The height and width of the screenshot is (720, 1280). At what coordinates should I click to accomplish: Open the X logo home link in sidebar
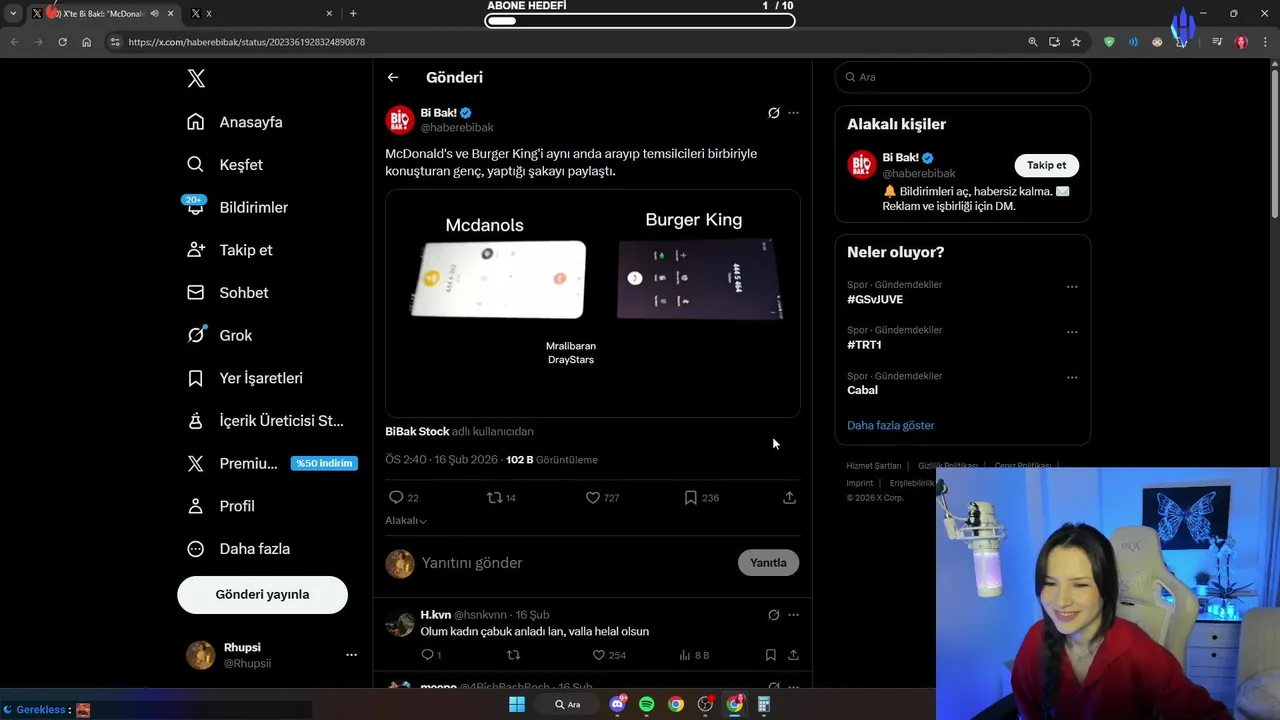(x=196, y=78)
